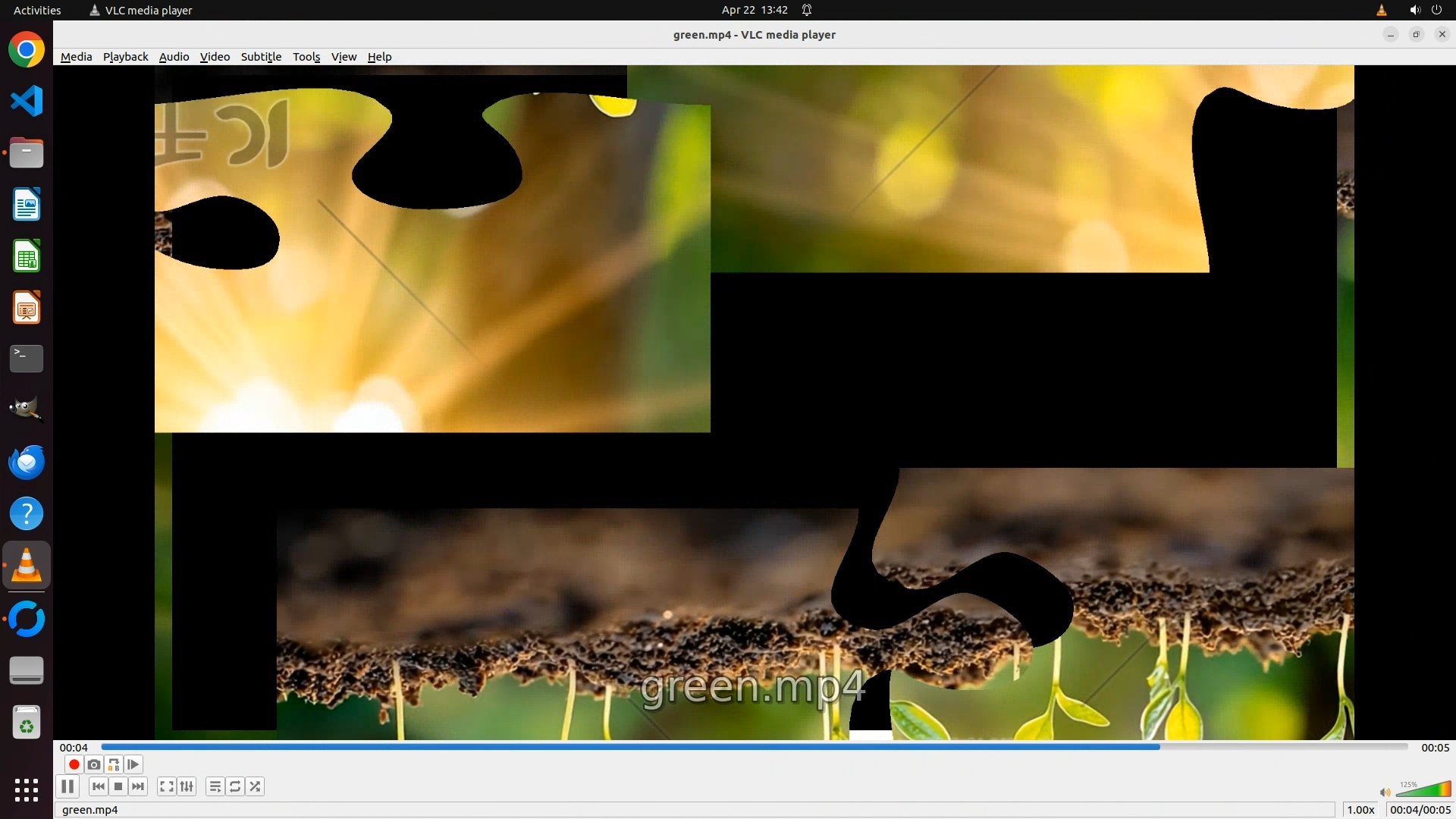Skip to the previous media item
Image resolution: width=1456 pixels, height=819 pixels.
(98, 786)
